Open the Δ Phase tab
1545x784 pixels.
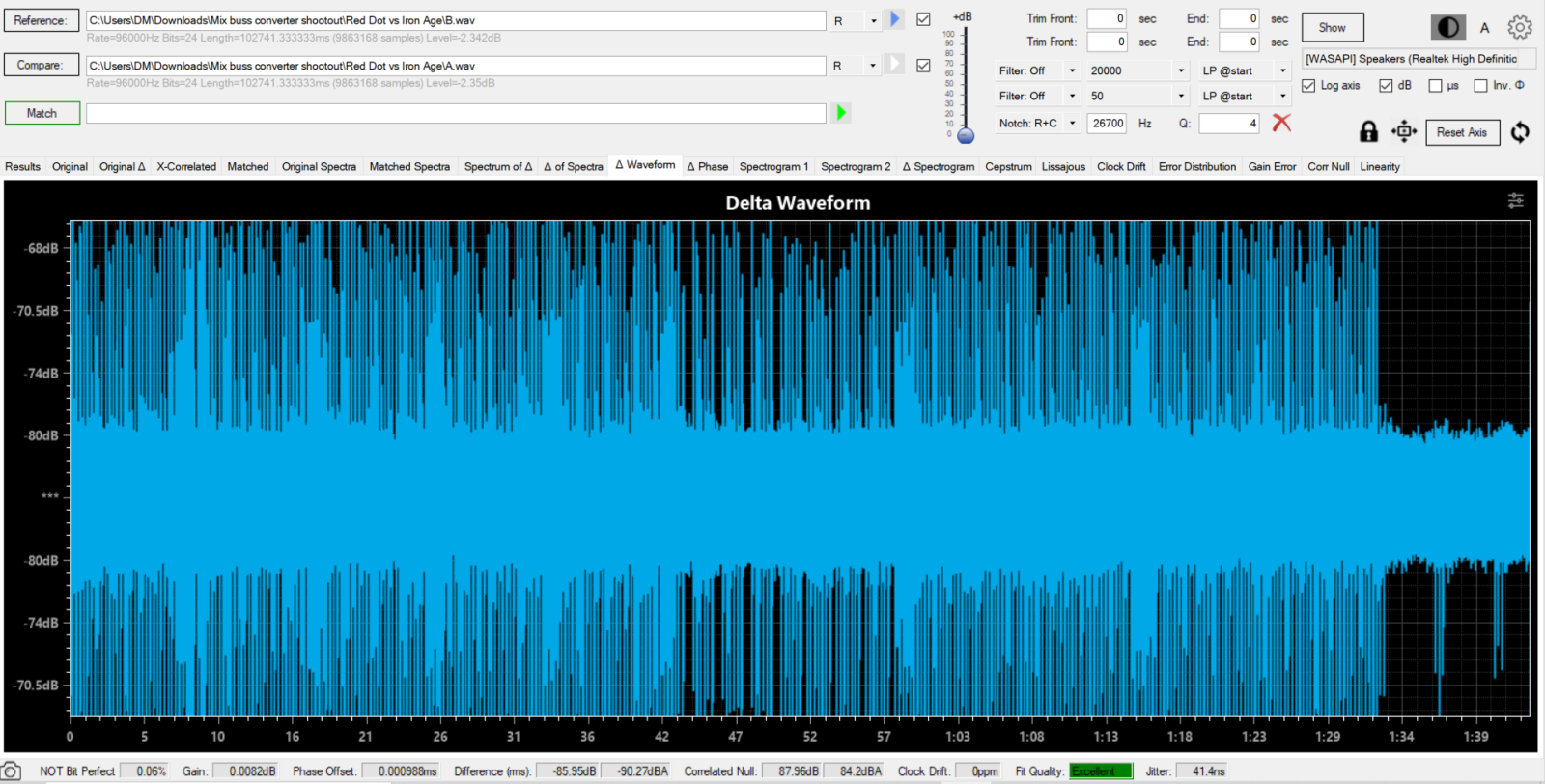coord(708,166)
